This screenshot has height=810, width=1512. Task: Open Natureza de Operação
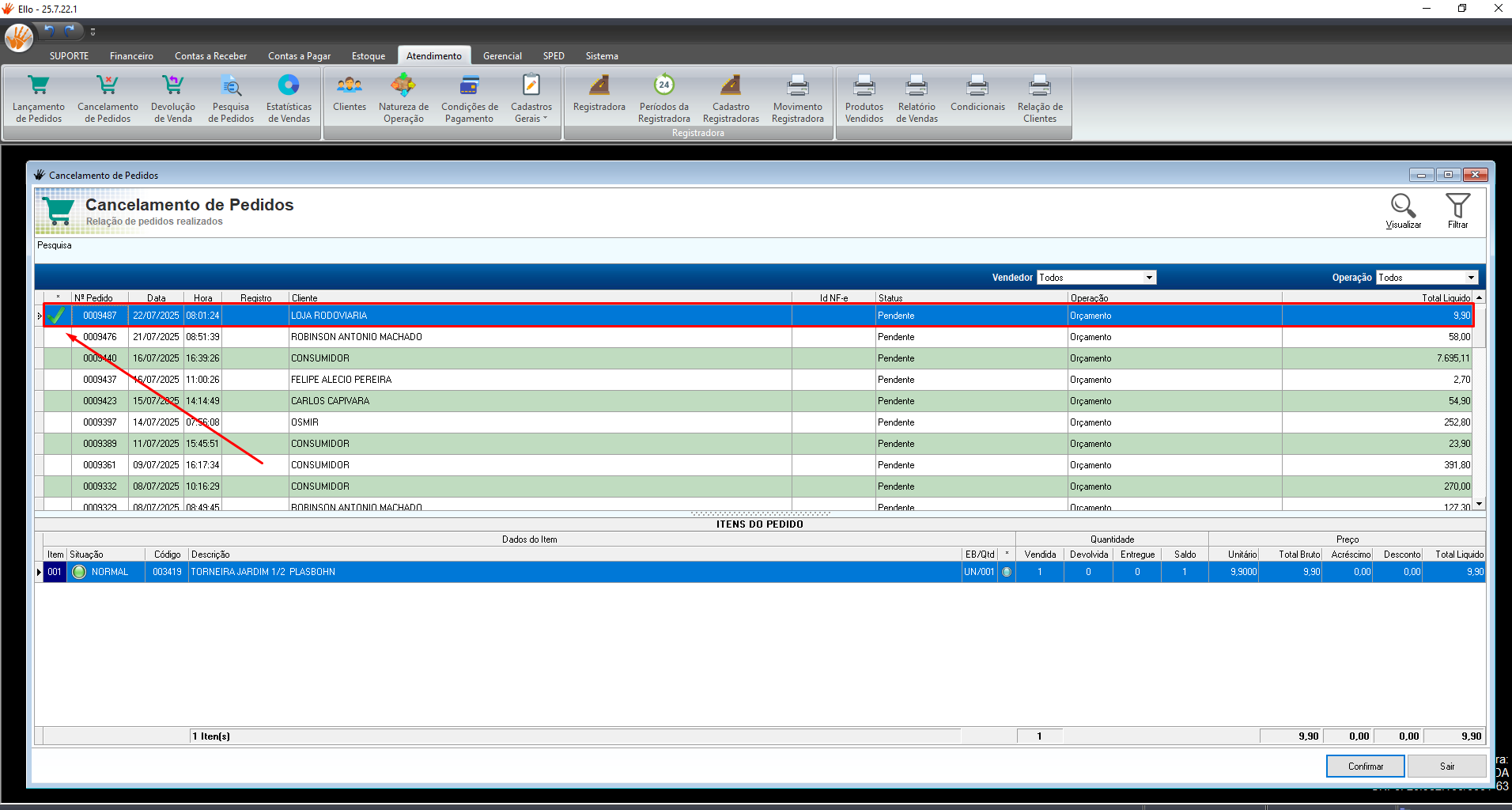click(403, 99)
